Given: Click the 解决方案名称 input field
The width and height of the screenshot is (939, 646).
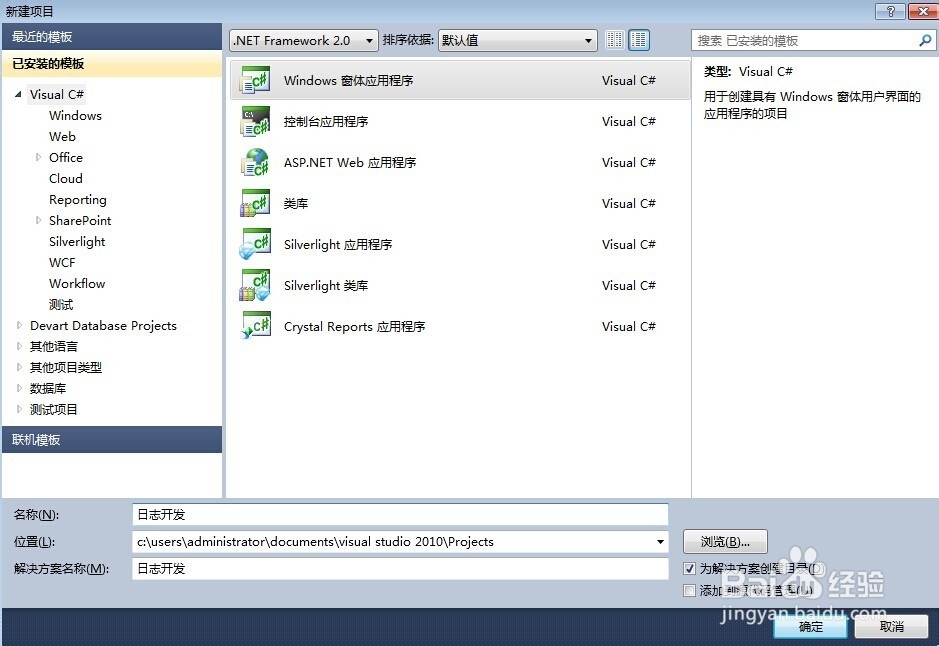Looking at the screenshot, I should coord(400,569).
